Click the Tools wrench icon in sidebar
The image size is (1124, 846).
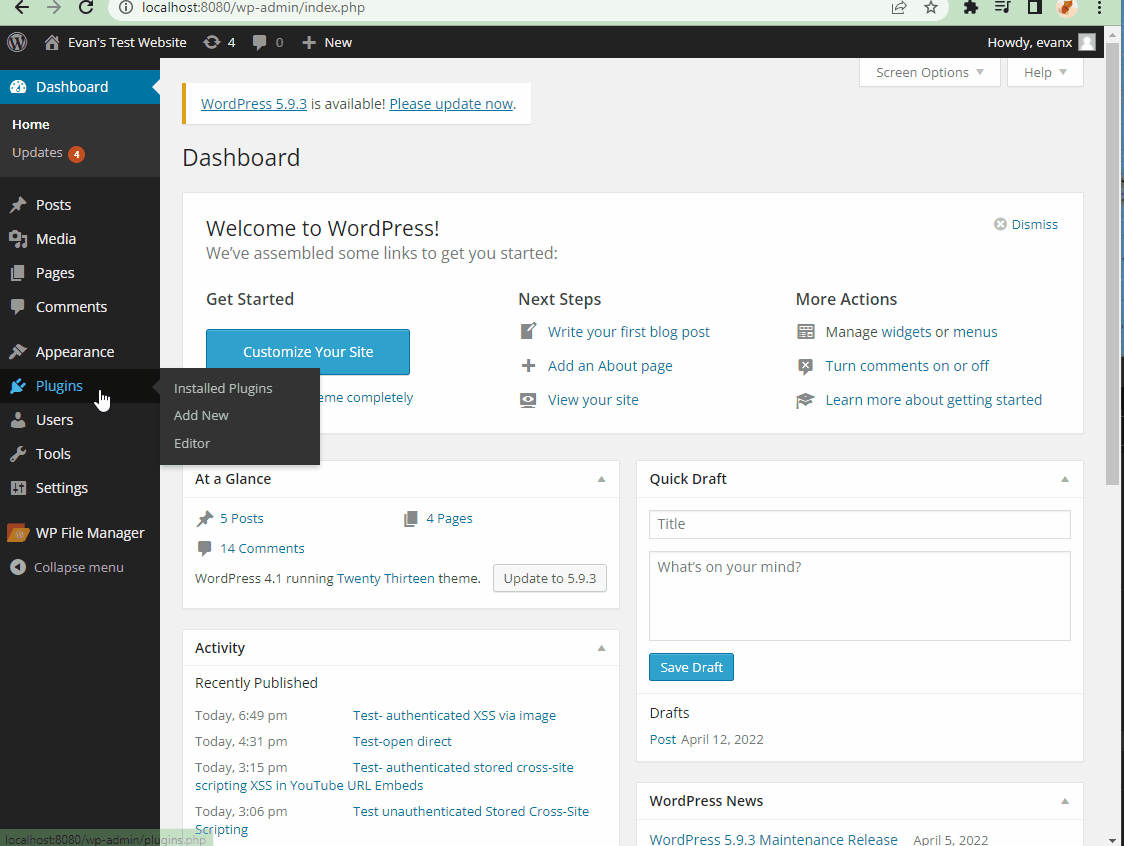click(18, 454)
